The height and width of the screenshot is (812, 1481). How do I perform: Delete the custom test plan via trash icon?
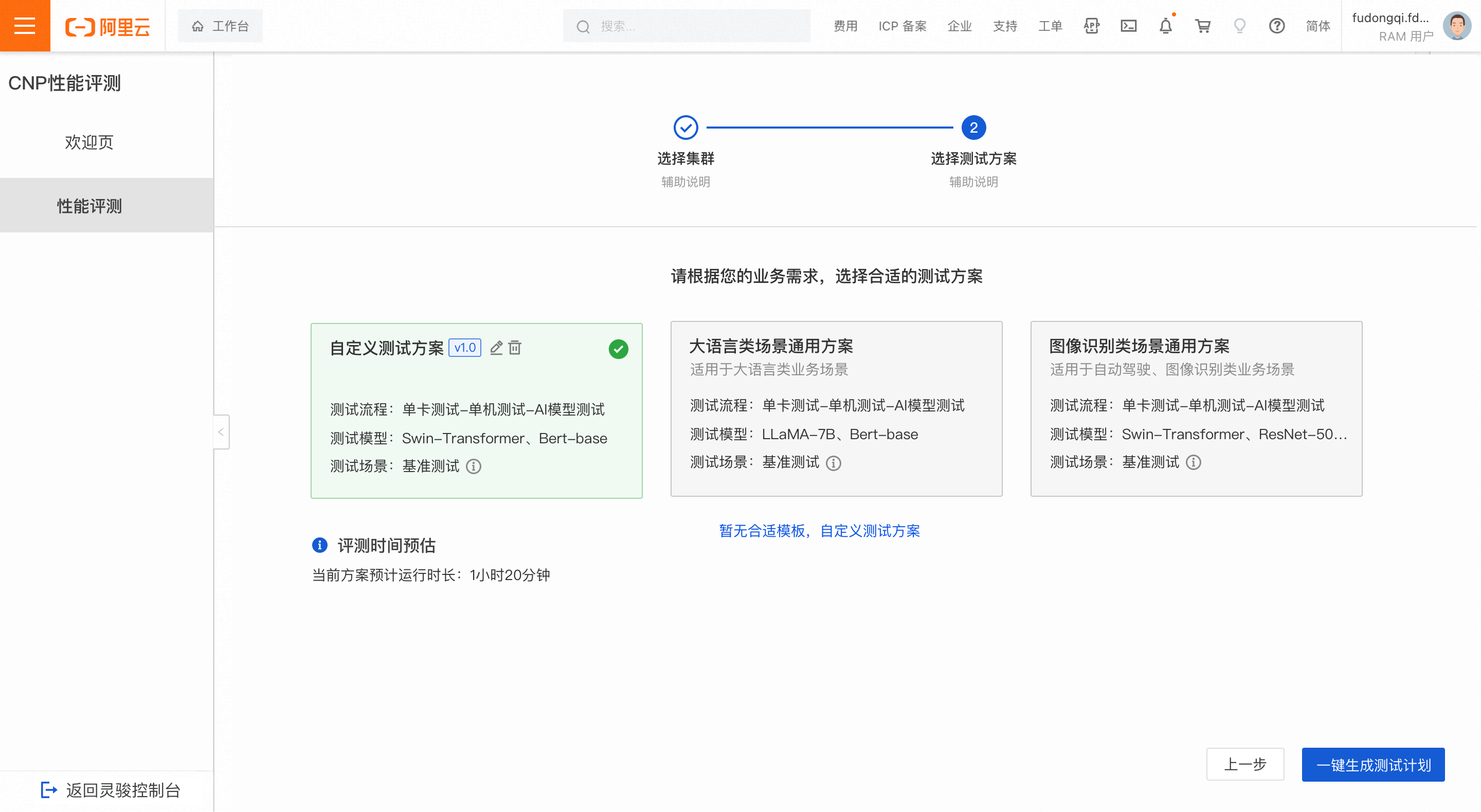[x=515, y=347]
